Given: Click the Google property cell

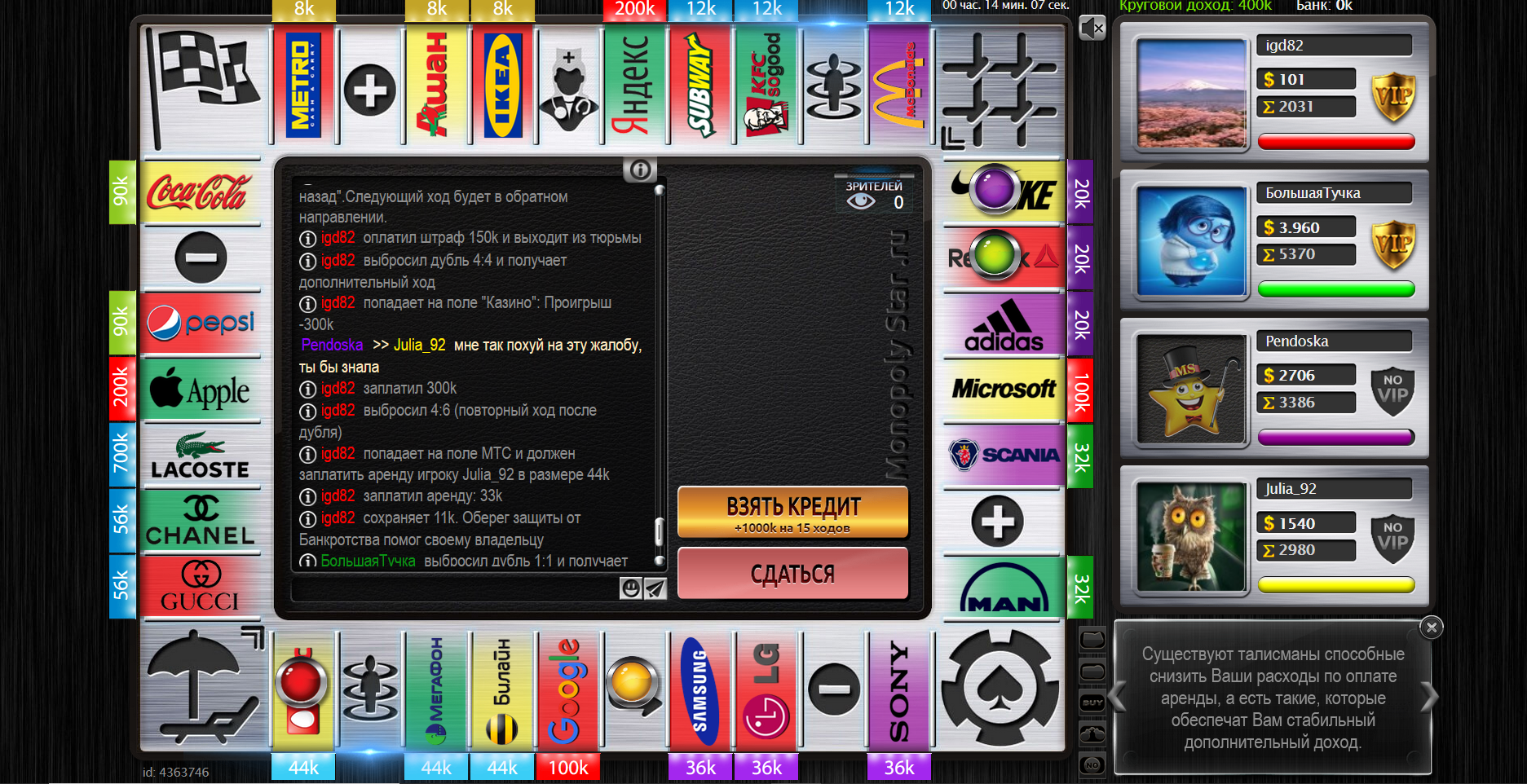Looking at the screenshot, I should [x=569, y=691].
